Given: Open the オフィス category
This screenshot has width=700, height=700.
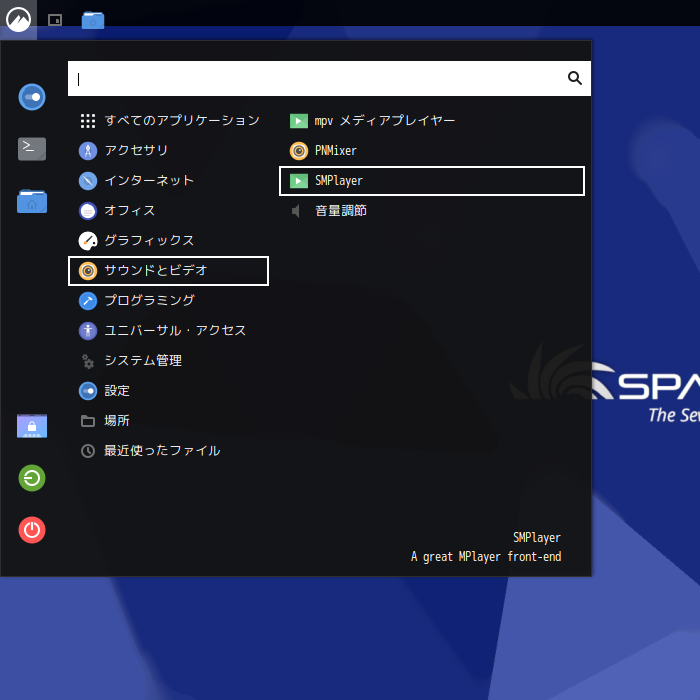Looking at the screenshot, I should (x=168, y=211).
